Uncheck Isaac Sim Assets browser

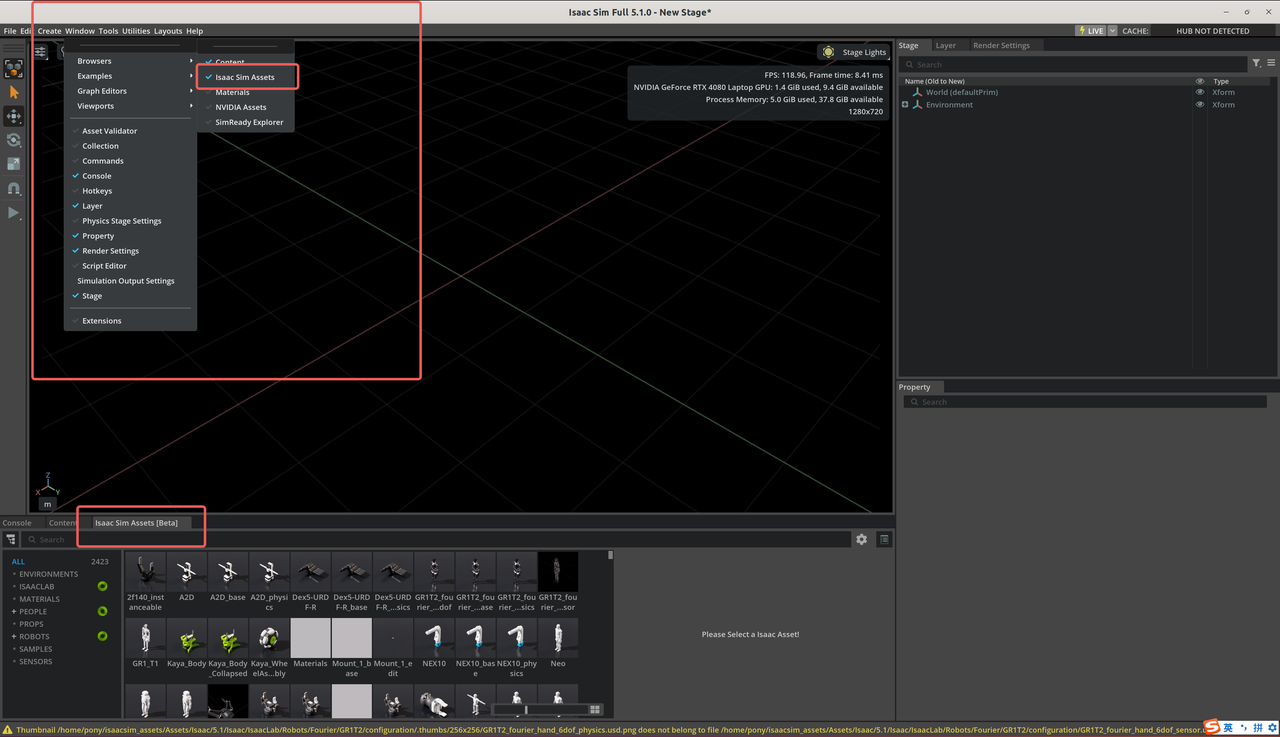pos(247,77)
